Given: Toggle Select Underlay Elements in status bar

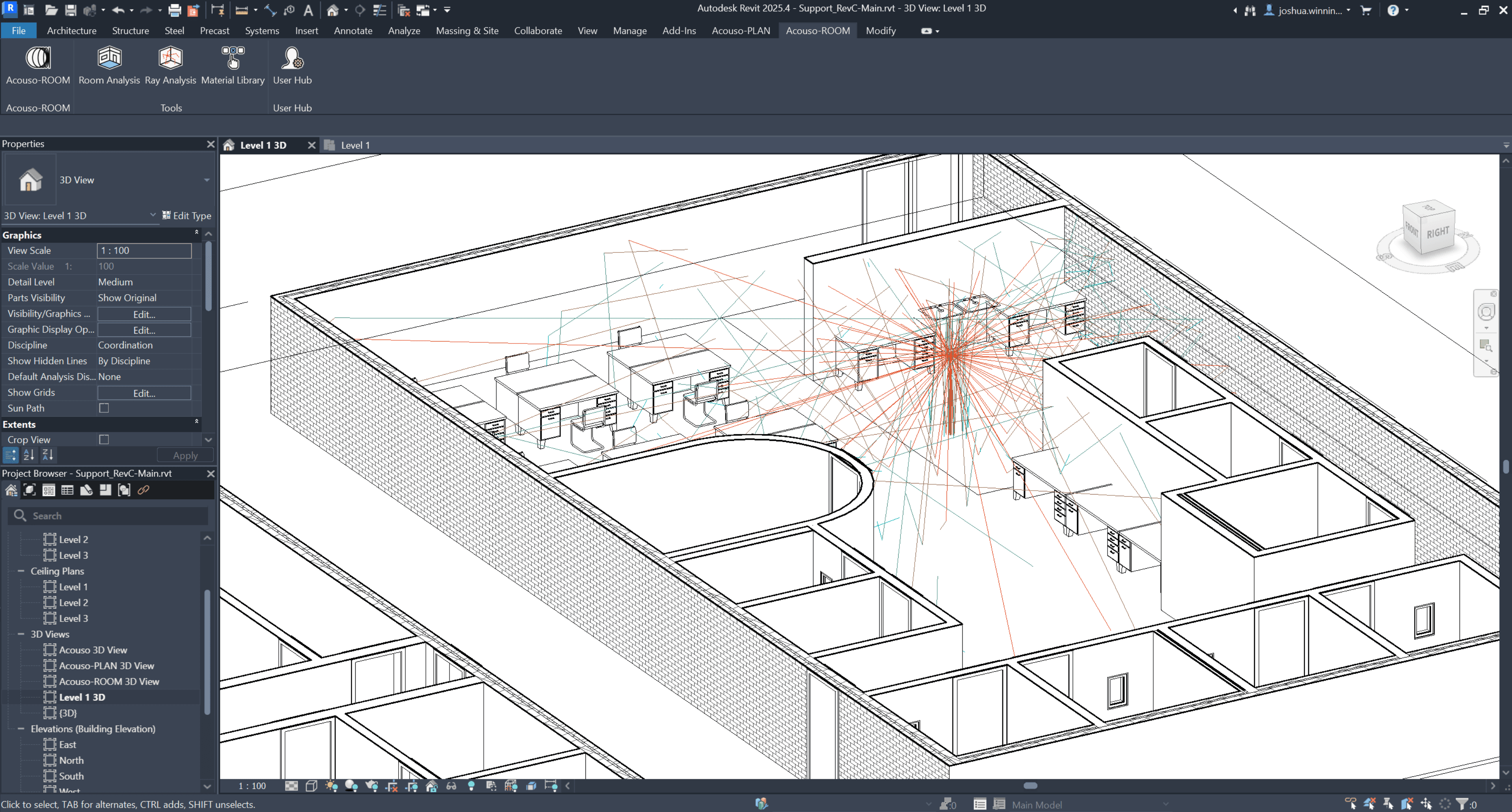Looking at the screenshot, I should [1369, 804].
